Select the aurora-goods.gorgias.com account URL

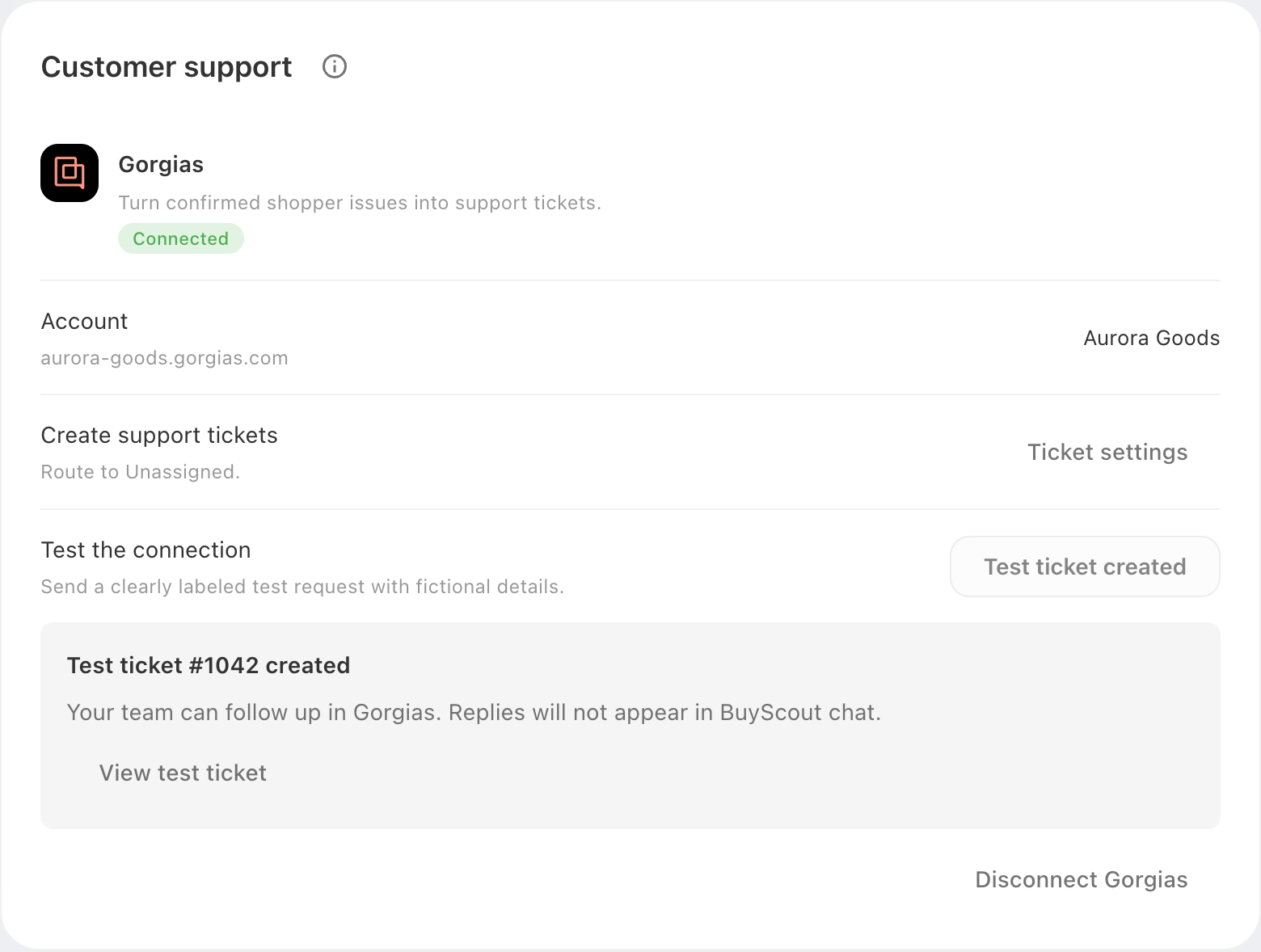[x=164, y=358]
